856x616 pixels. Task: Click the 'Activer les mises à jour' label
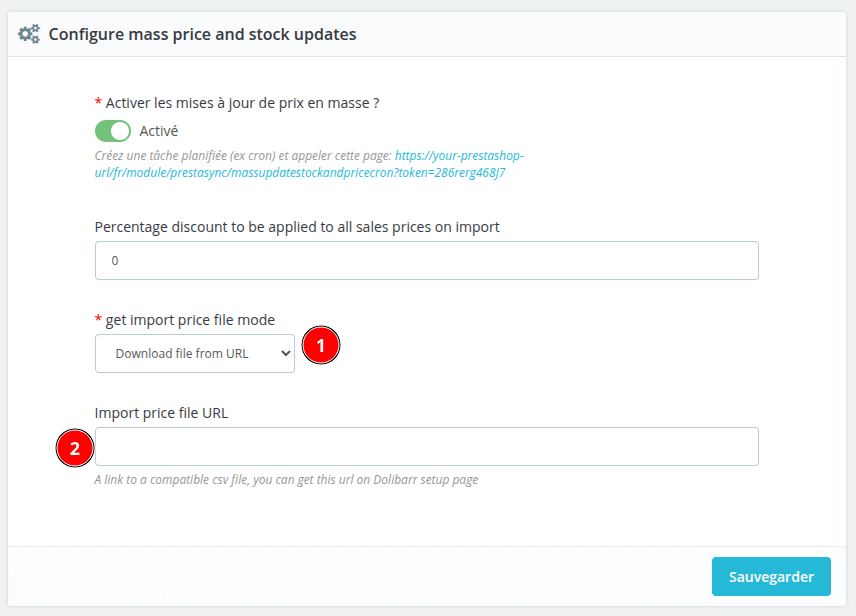(242, 103)
